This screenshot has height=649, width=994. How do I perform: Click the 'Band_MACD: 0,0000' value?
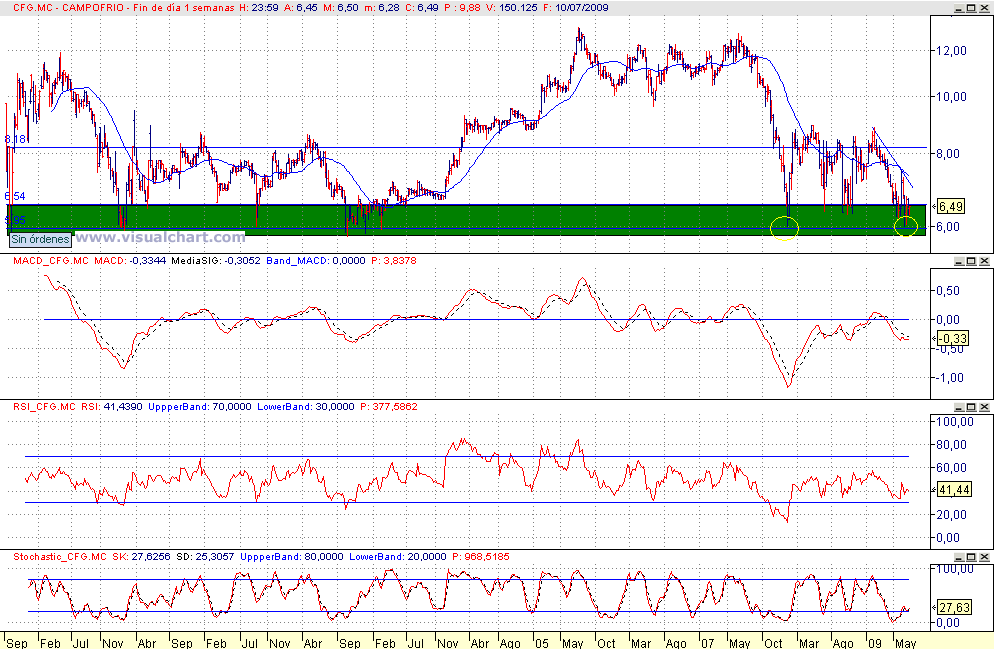tap(316, 260)
